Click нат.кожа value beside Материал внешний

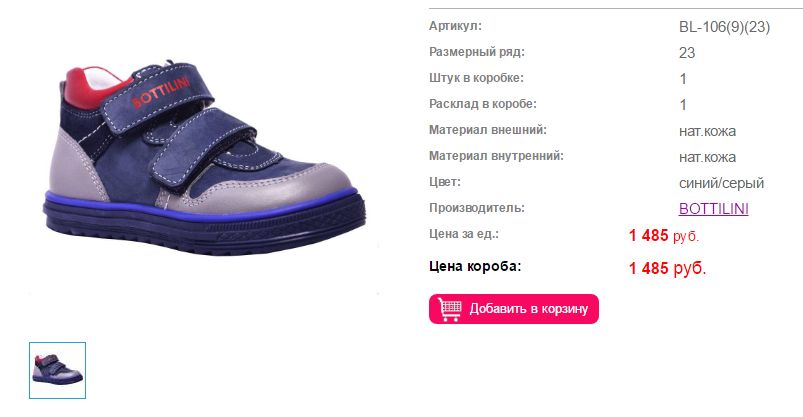pyautogui.click(x=707, y=131)
